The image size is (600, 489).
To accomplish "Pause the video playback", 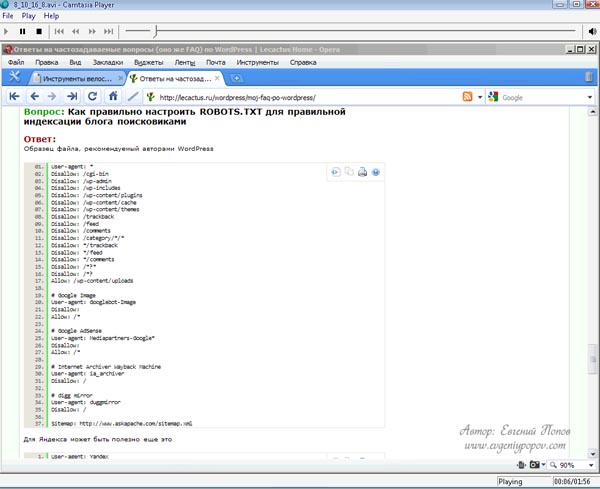I will (24, 32).
